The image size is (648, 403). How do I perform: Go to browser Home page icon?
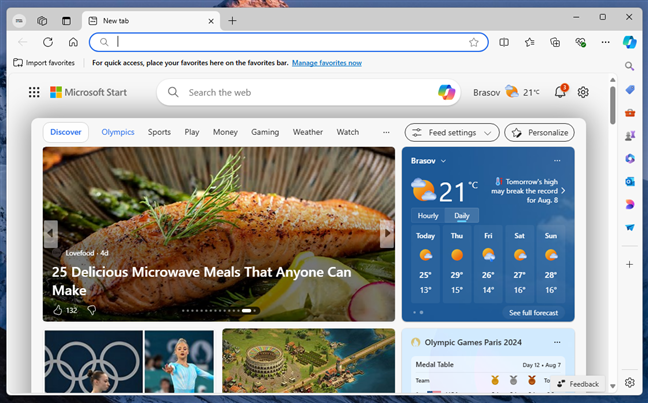73,42
